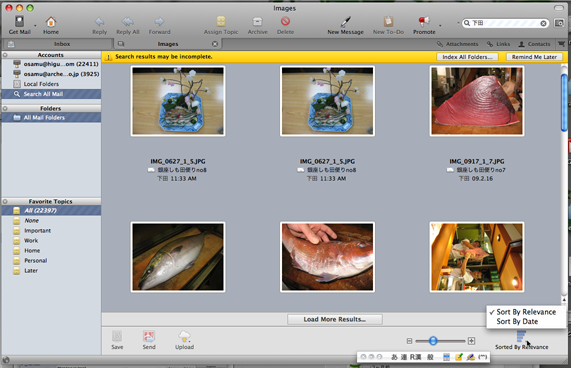Open the tuna block IMG_0917_1_7 thumbnail
571x368 pixels.
click(x=477, y=101)
